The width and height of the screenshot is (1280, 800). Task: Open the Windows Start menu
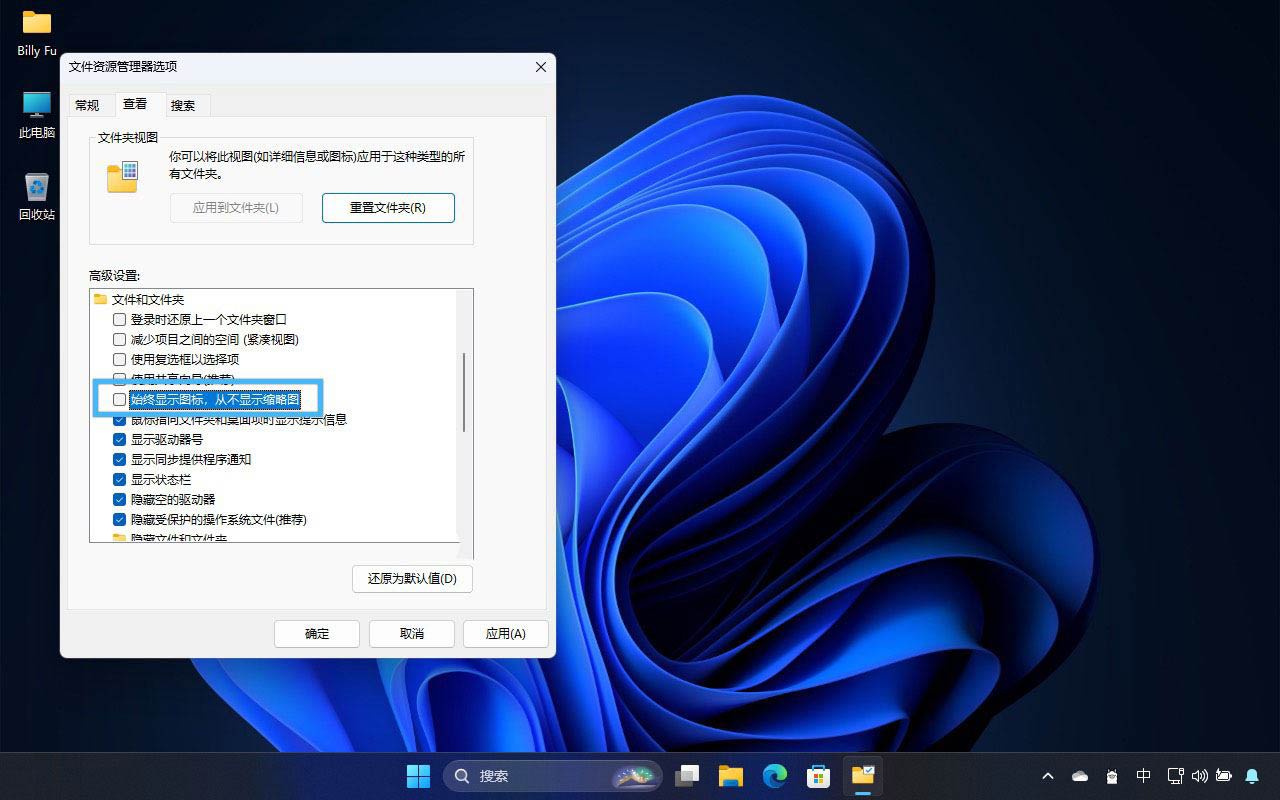click(418, 776)
